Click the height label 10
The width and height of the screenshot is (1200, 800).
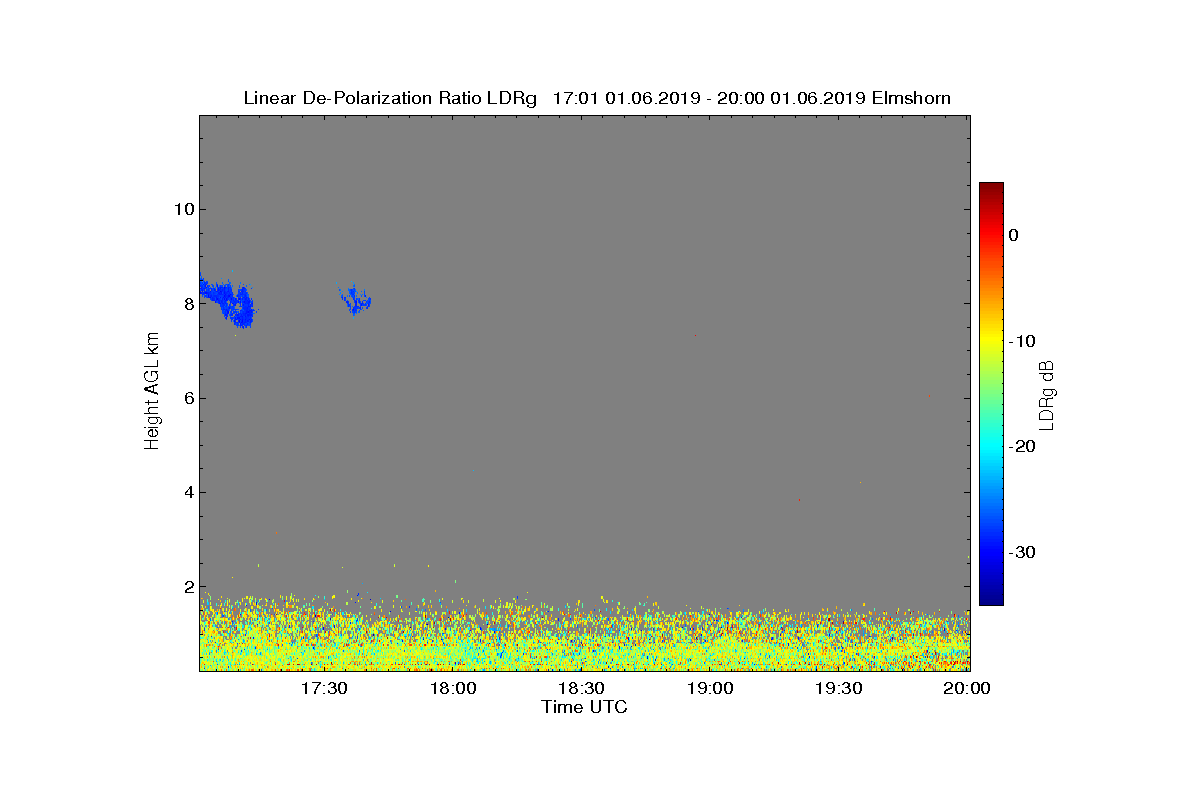pos(181,209)
